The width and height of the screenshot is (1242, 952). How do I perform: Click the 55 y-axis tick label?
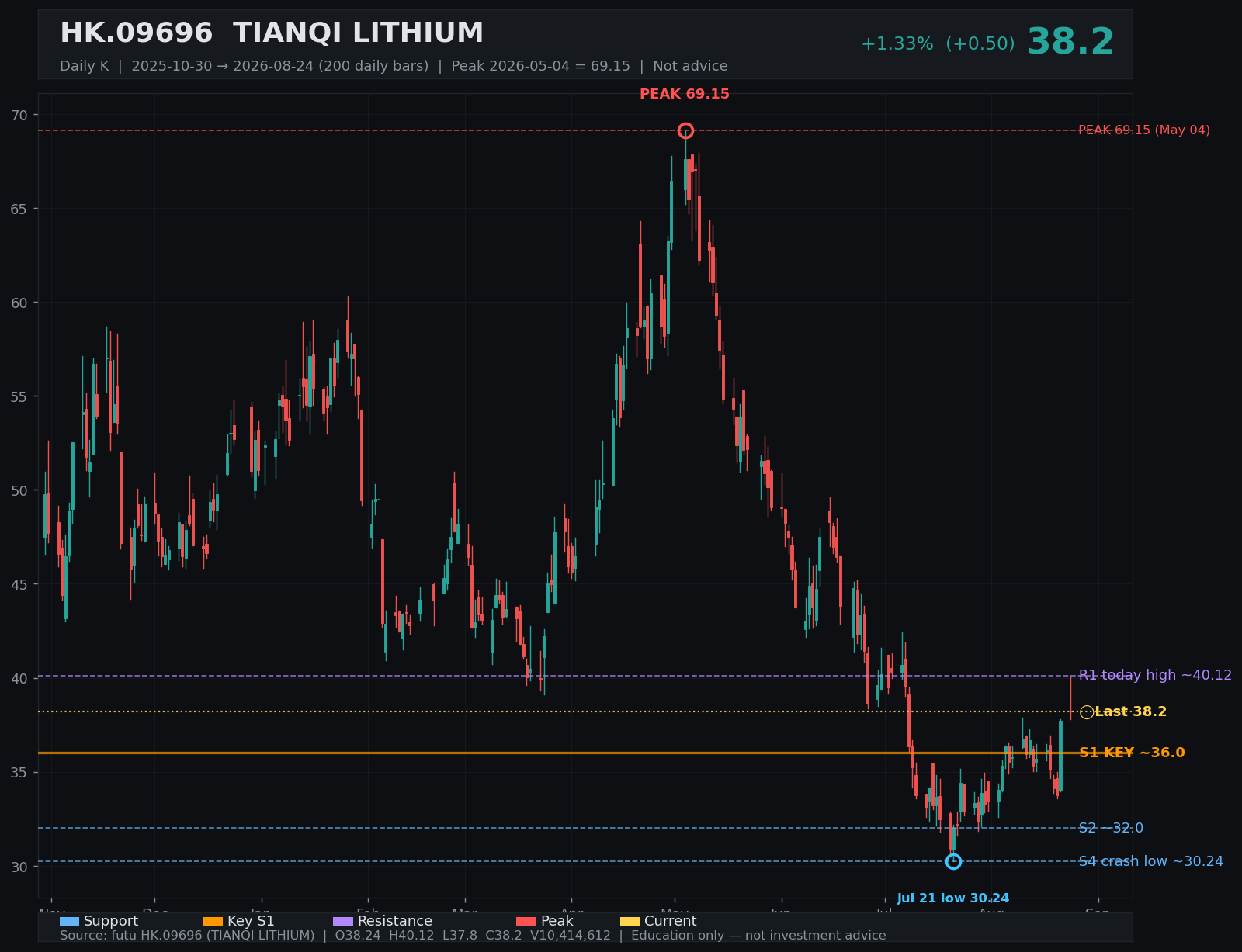click(19, 396)
